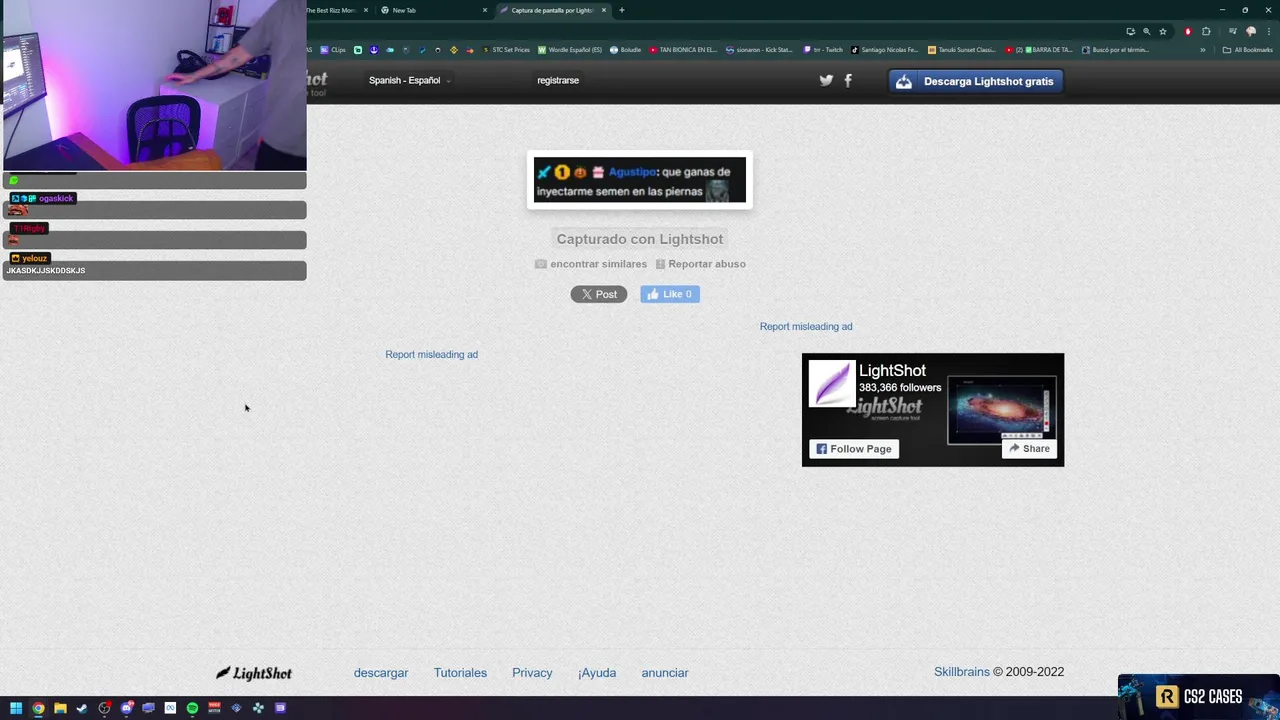Open Spotify from the taskbar
The height and width of the screenshot is (720, 1280).
[x=192, y=708]
